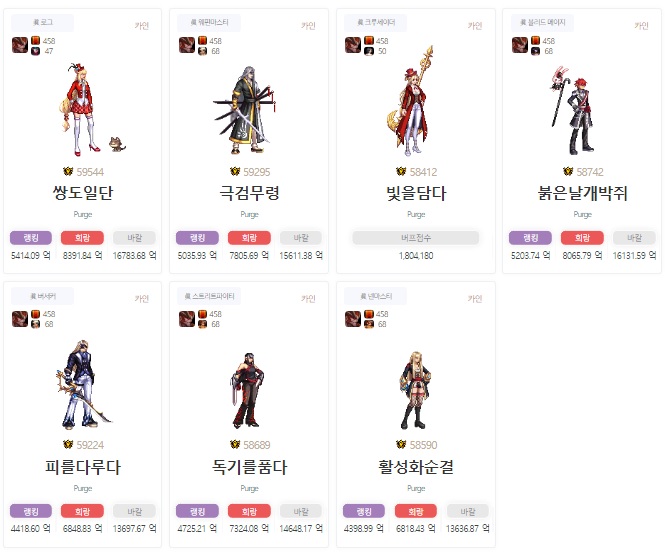Click the Purge guild name under 독기를품다
Image resolution: width=665 pixels, height=552 pixels.
pos(249,488)
